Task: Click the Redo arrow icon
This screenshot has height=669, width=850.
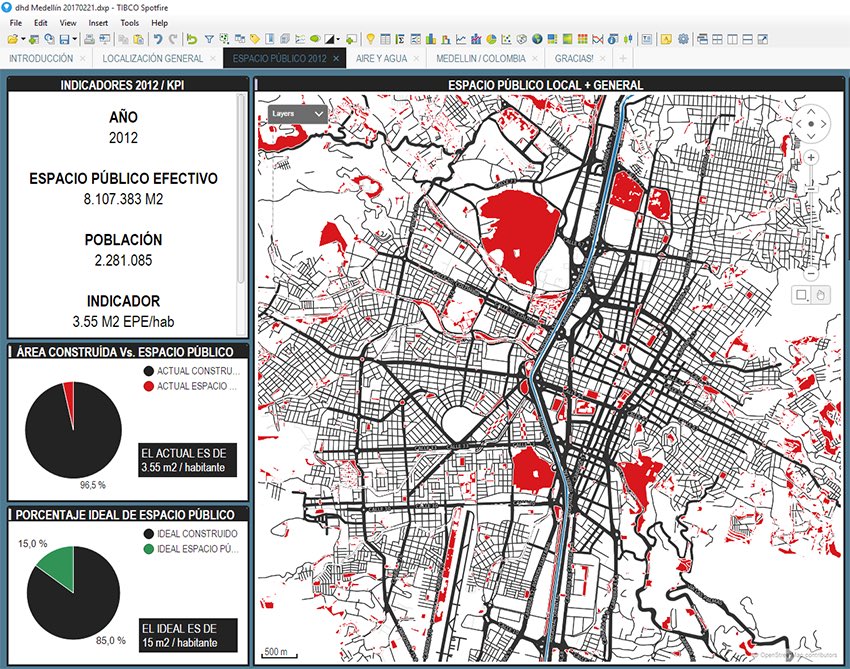Action: coord(173,39)
